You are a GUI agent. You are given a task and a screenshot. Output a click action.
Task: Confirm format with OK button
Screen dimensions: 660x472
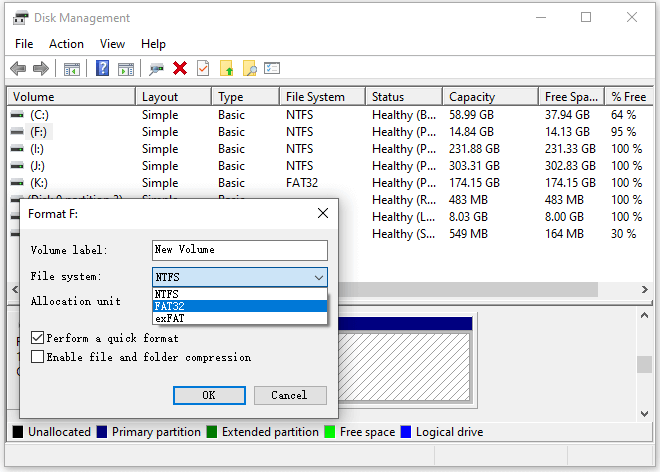209,395
